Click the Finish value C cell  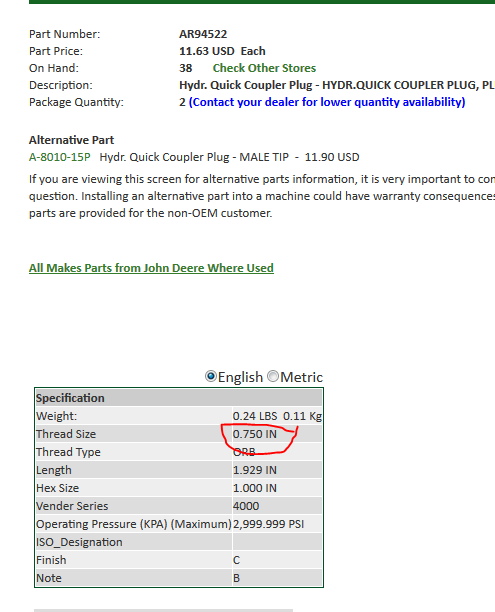[x=277, y=560]
